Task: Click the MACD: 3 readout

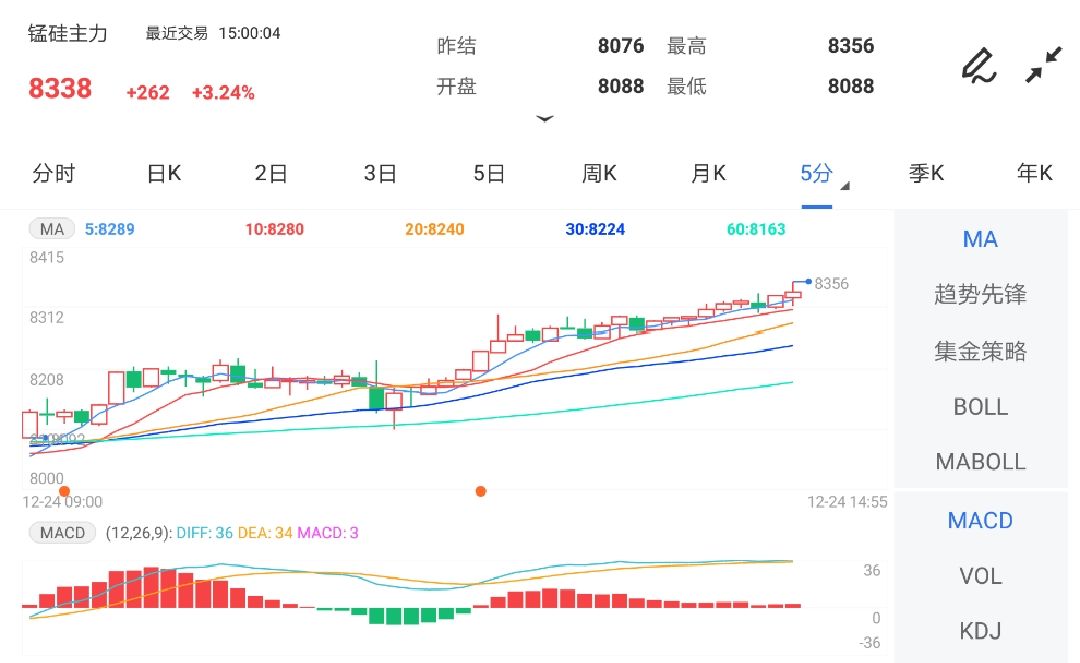Action: tap(328, 533)
